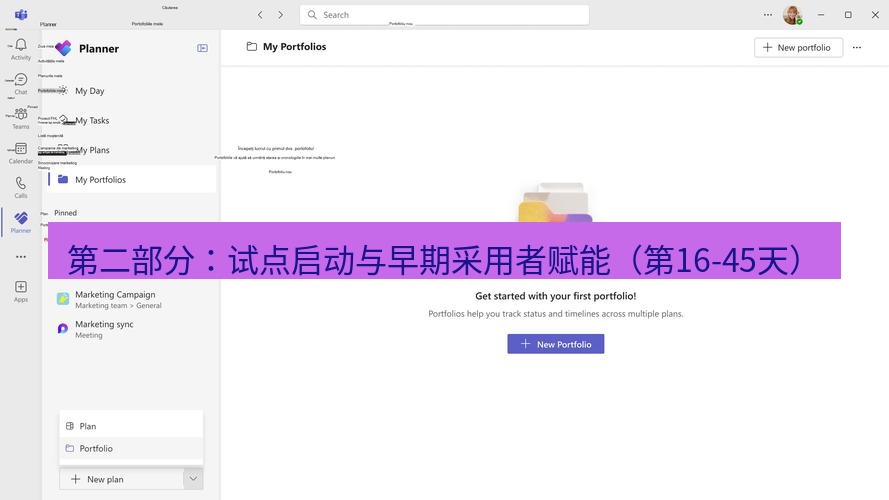
Task: Click the Pinned section header
Action: (x=65, y=213)
